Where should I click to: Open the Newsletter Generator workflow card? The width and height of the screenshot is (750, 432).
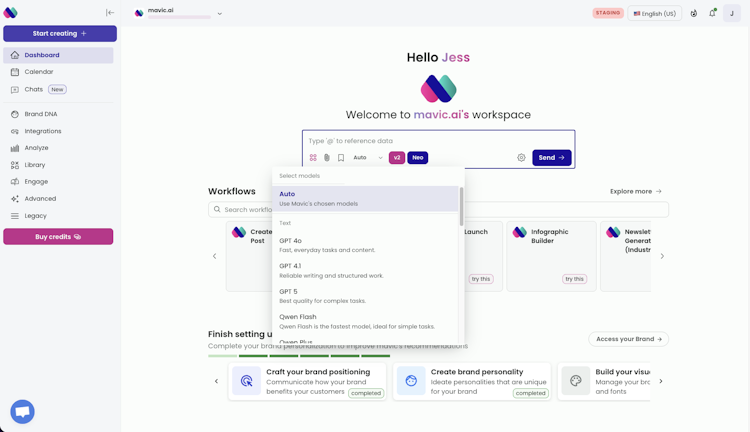click(x=626, y=256)
